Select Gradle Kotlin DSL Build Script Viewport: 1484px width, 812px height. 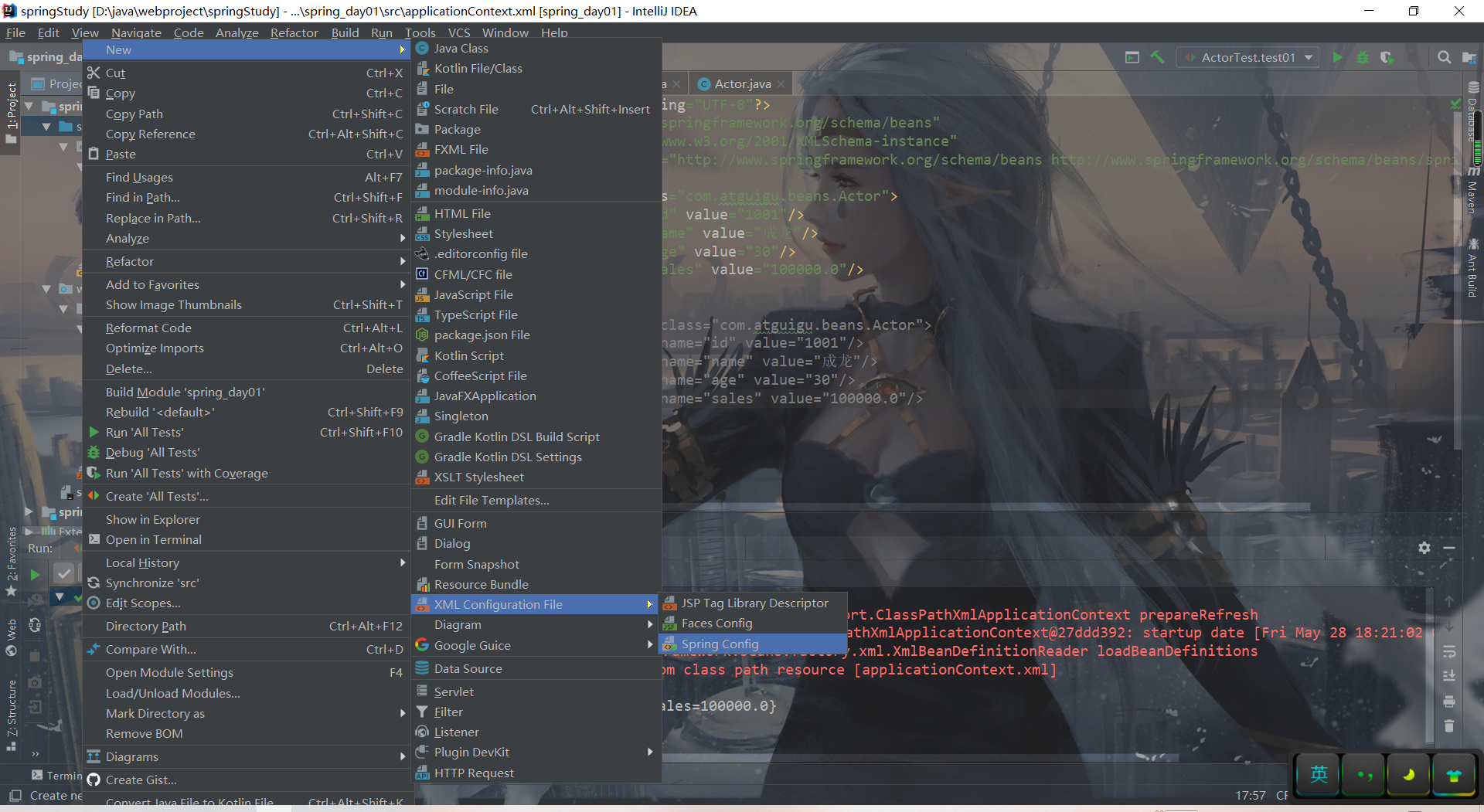coord(536,437)
